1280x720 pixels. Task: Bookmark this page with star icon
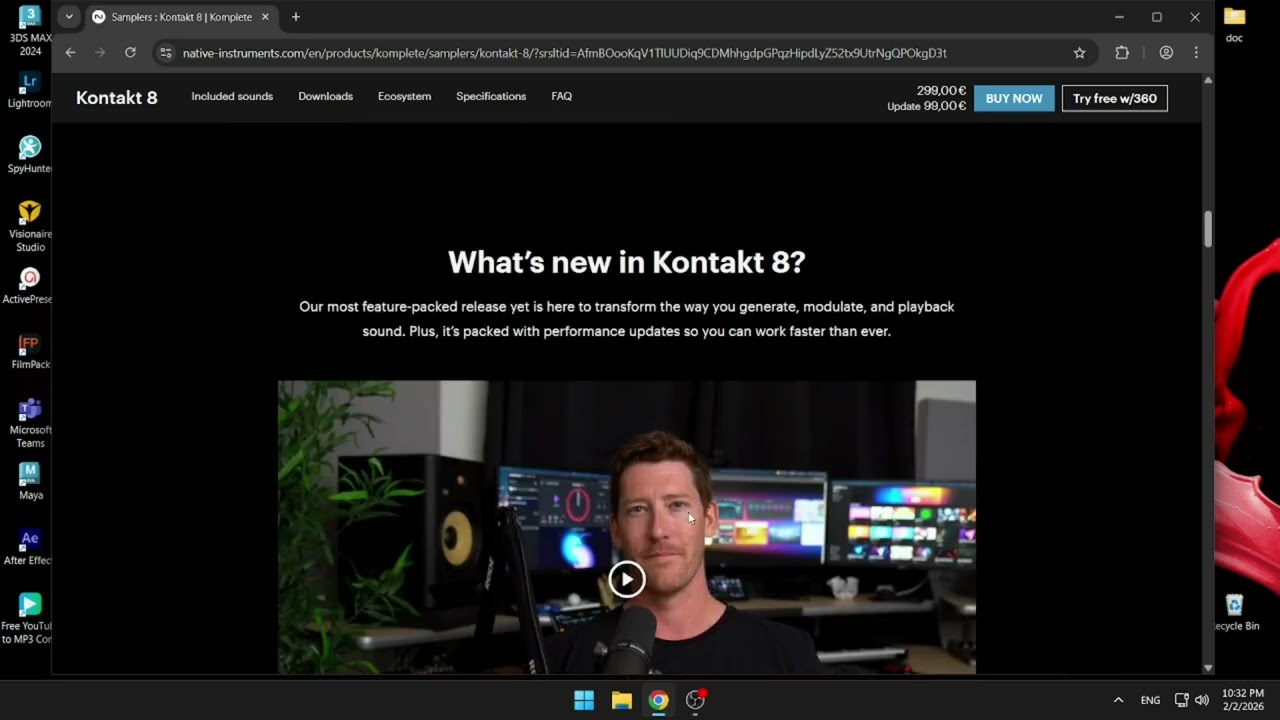[x=1079, y=53]
